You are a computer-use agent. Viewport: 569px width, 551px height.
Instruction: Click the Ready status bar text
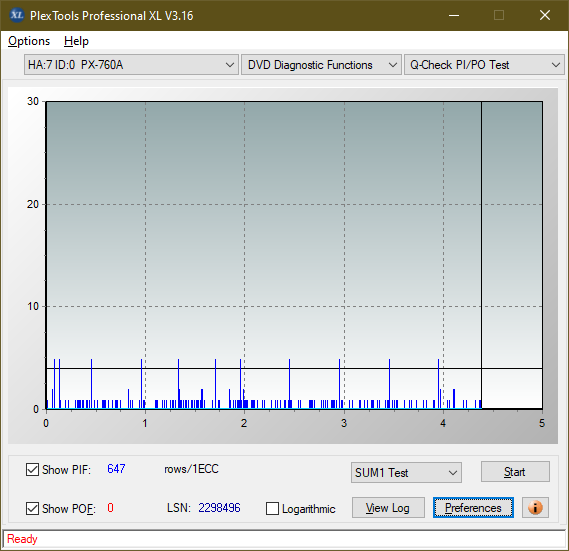pyautogui.click(x=22, y=539)
